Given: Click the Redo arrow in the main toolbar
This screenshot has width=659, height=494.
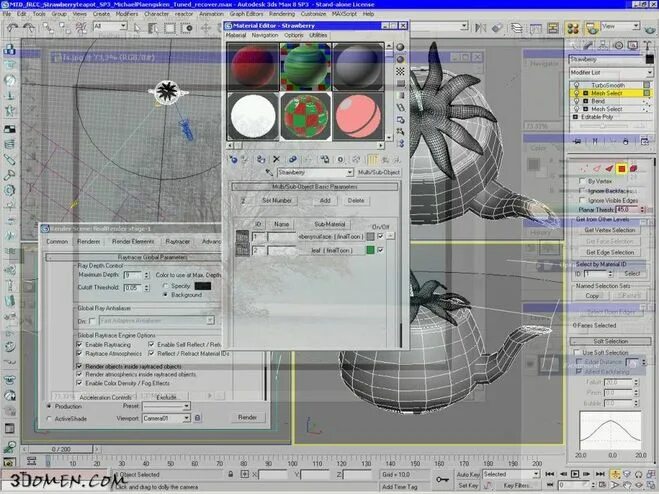Looking at the screenshot, I should coord(29,28).
